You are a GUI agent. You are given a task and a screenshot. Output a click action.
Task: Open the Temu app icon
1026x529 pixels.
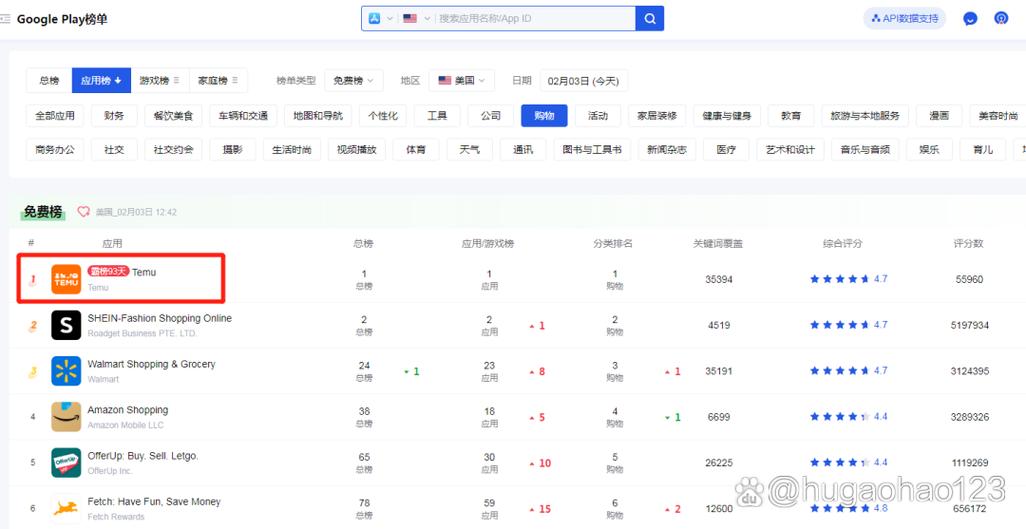click(x=66, y=280)
